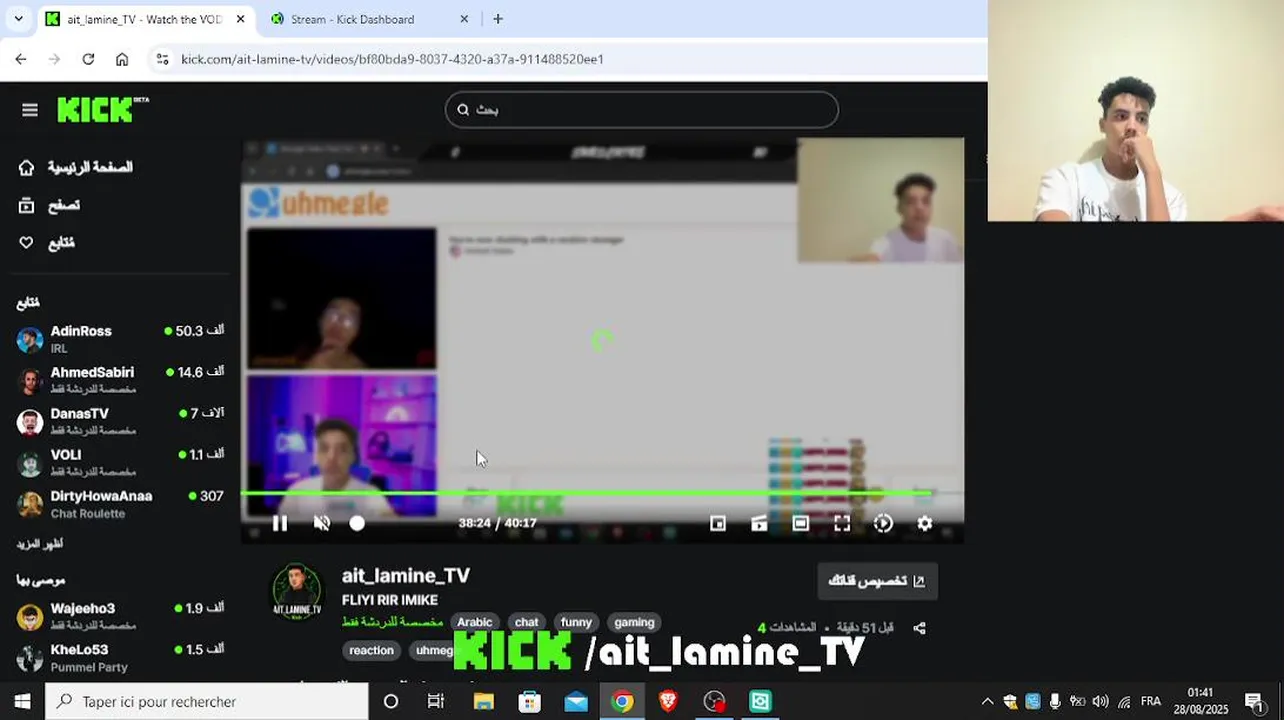Viewport: 1284px width, 720px height.
Task: Open AdinRoss channel in sidebar
Action: tap(120, 339)
